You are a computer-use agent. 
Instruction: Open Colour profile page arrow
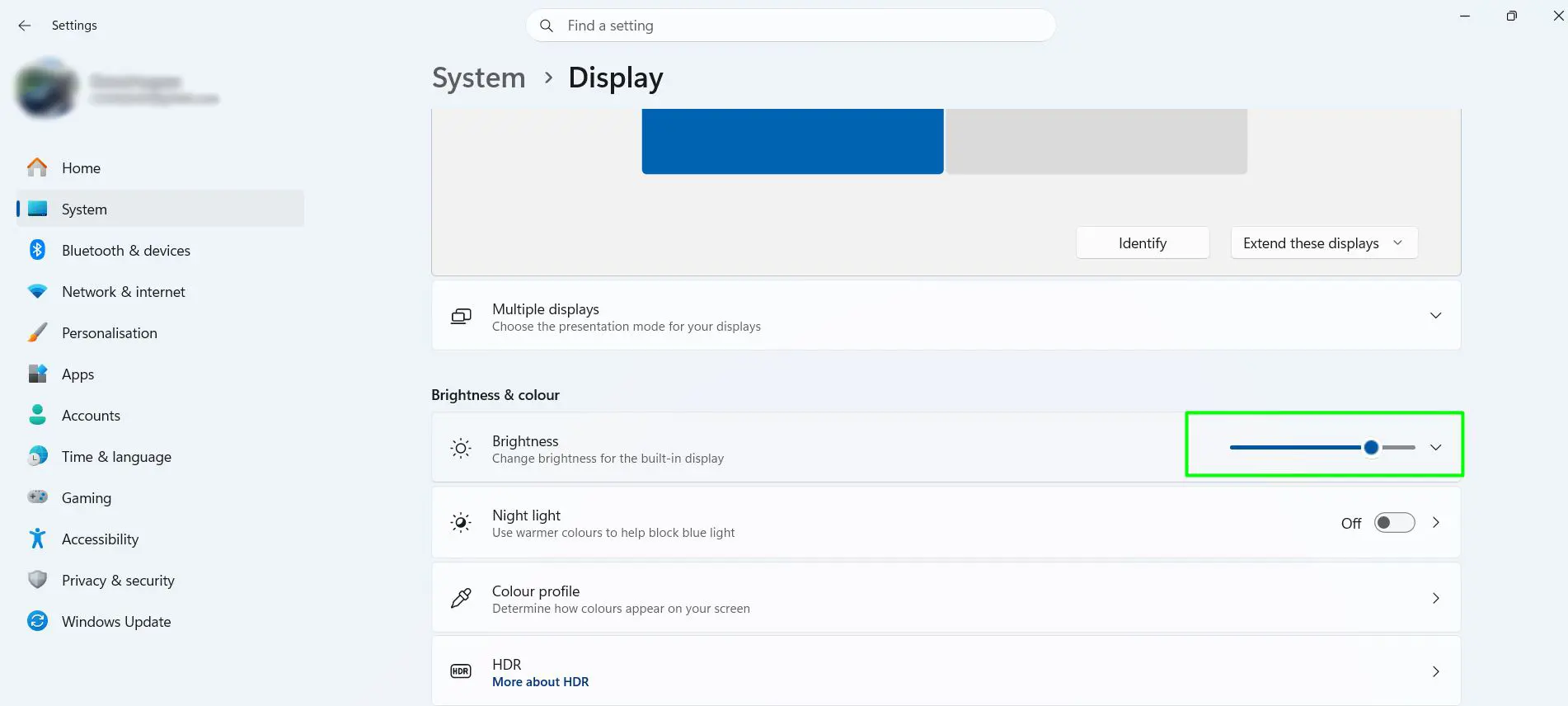click(1435, 599)
